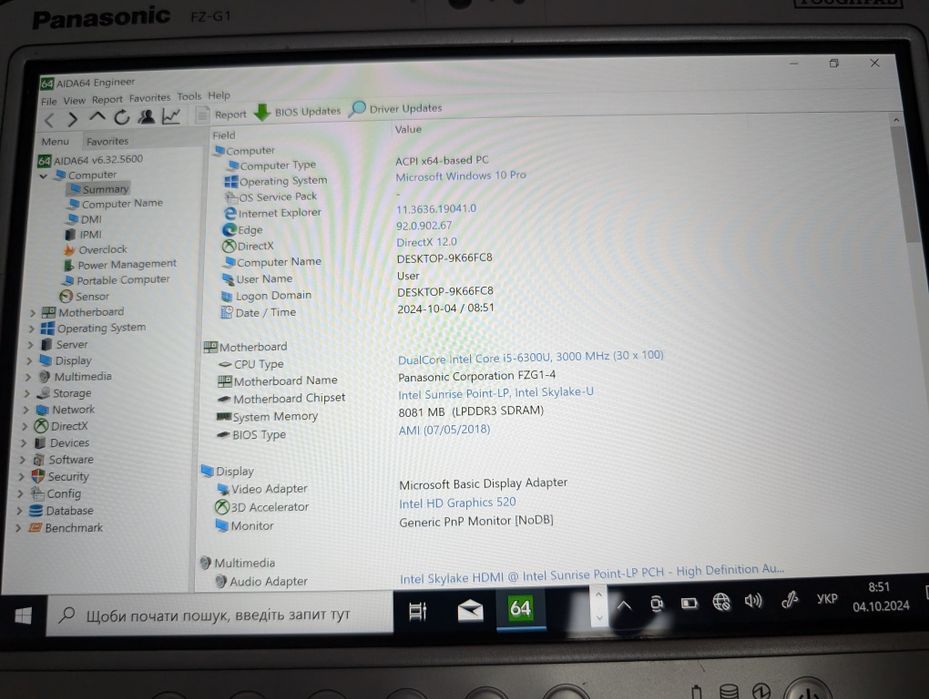929x699 pixels.
Task: Expand the Multimedia tree node
Action: click(x=28, y=377)
